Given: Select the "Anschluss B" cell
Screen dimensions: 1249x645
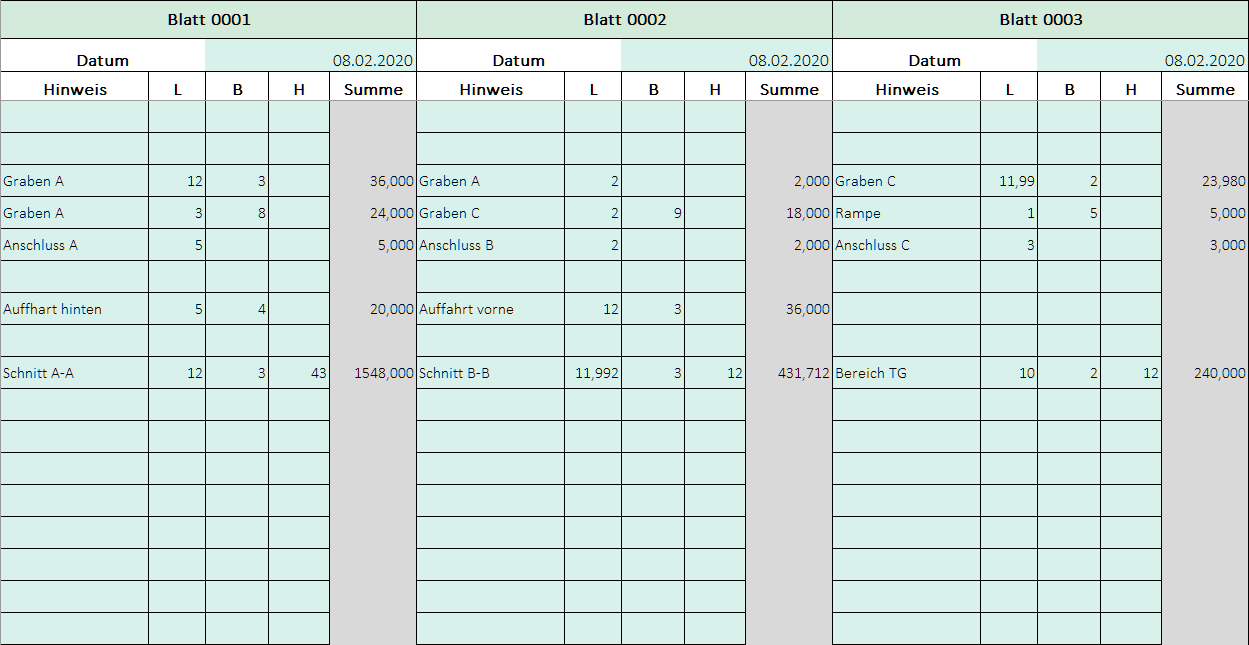Looking at the screenshot, I should (490, 245).
